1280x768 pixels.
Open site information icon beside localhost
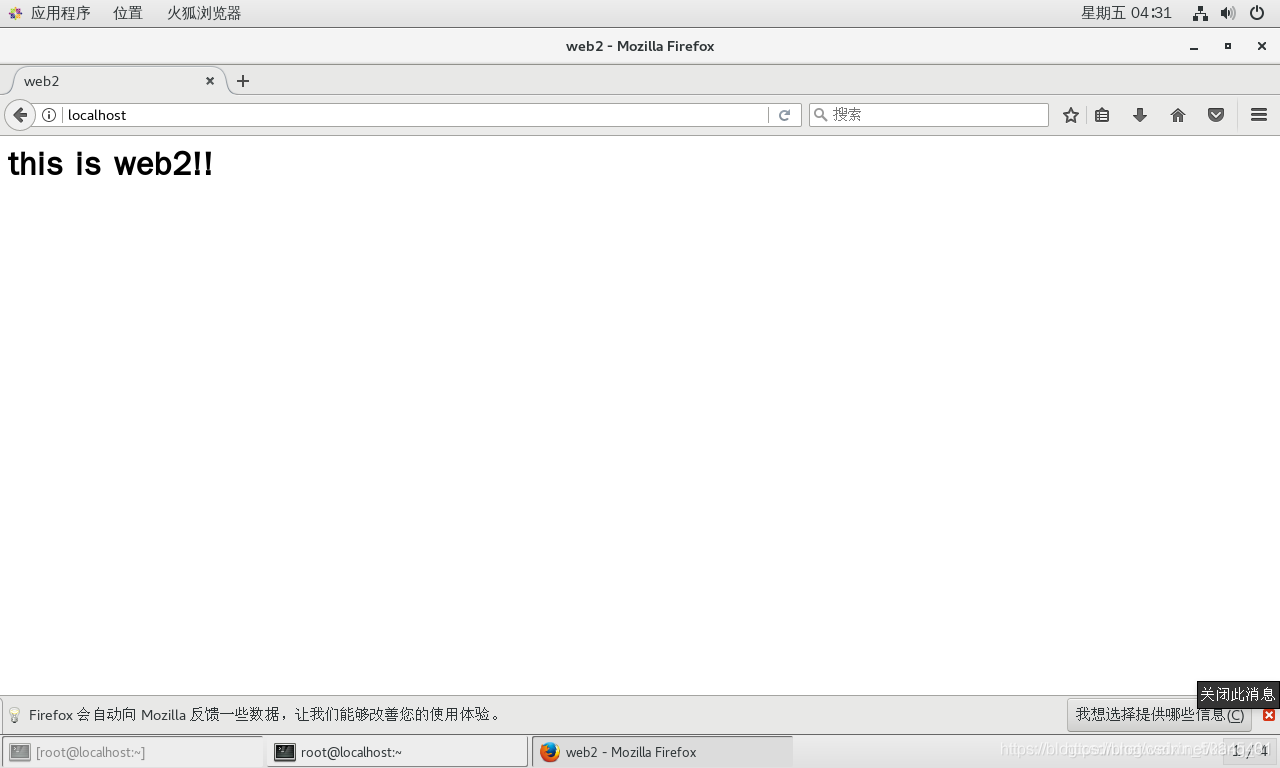coord(49,115)
